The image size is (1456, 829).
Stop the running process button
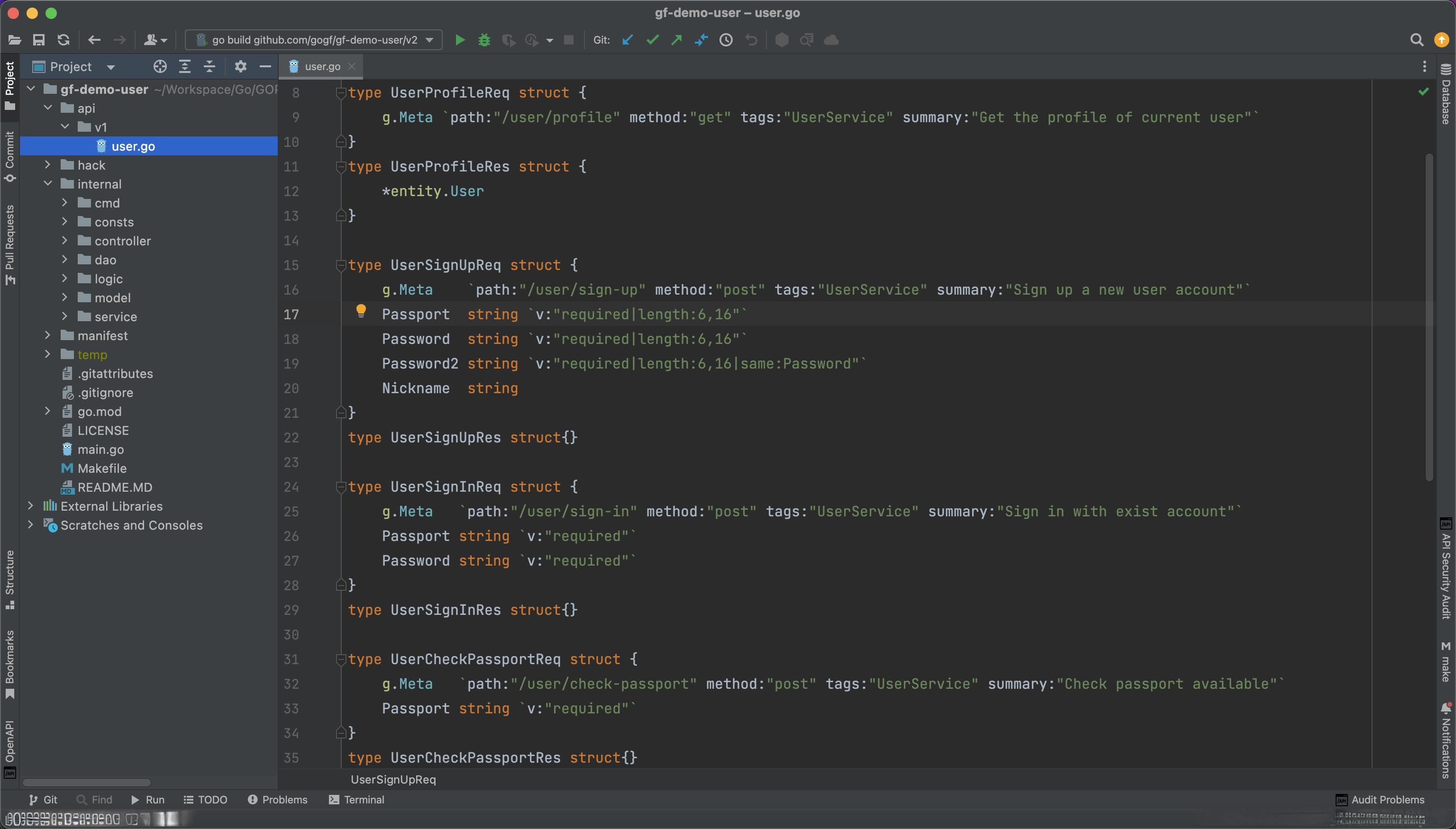click(x=568, y=40)
